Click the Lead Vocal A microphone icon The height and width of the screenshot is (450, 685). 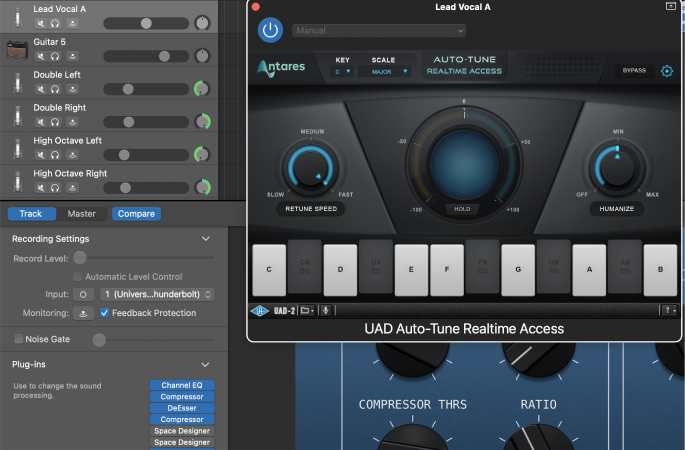(x=17, y=17)
